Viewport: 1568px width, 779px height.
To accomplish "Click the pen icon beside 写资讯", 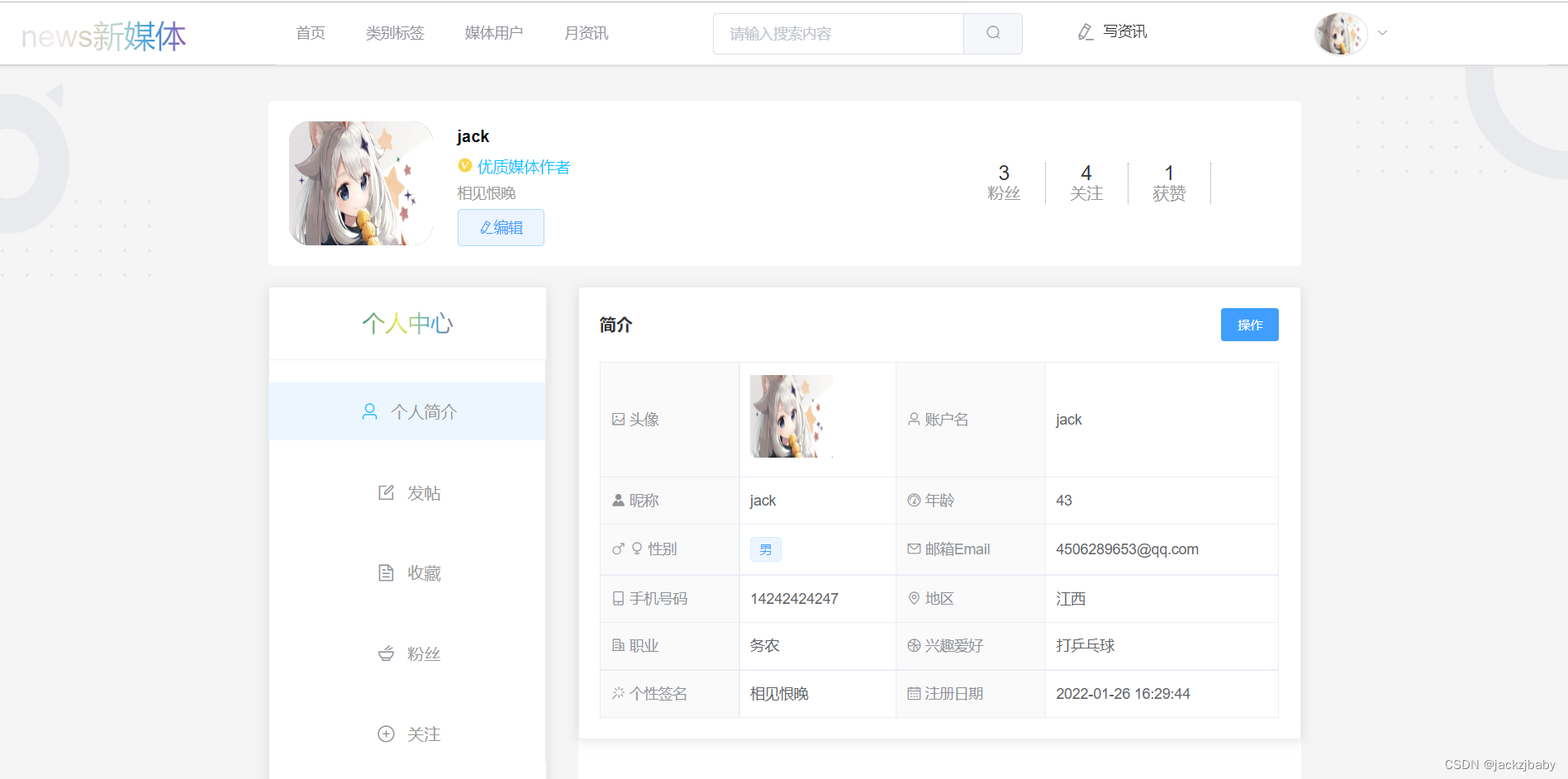I will click(x=1085, y=32).
